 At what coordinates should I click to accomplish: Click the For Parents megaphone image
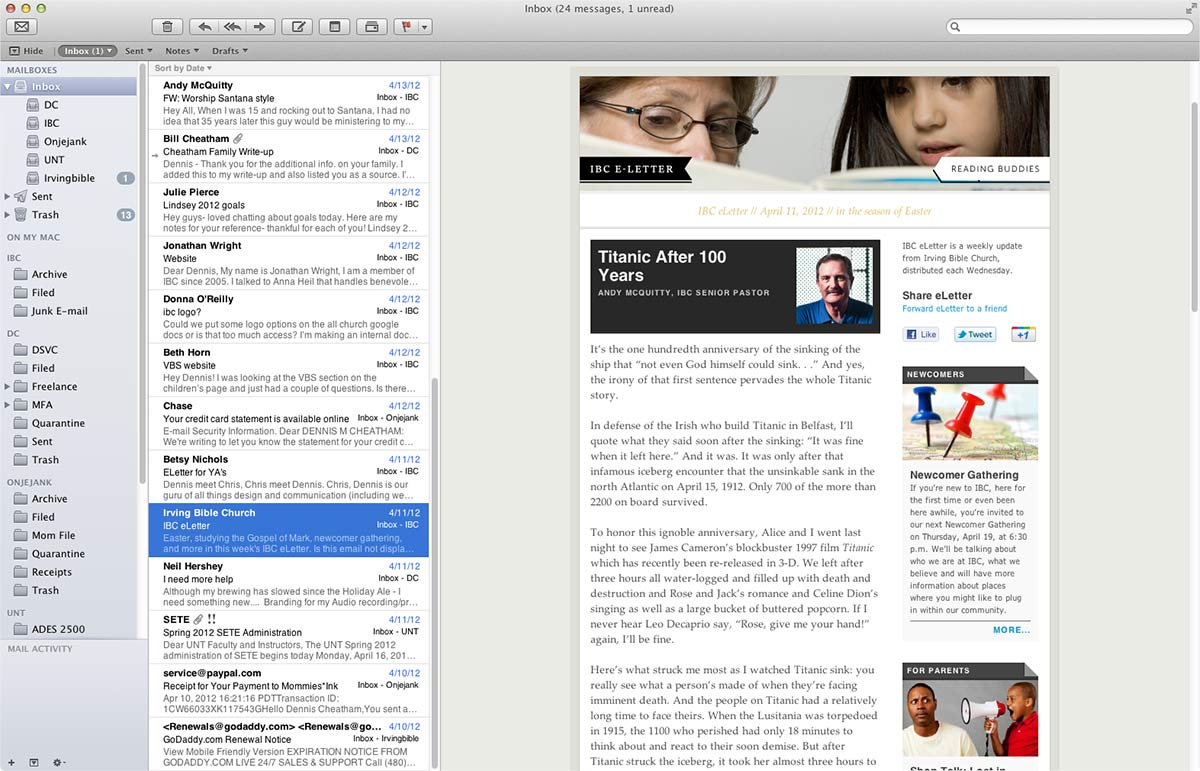970,718
